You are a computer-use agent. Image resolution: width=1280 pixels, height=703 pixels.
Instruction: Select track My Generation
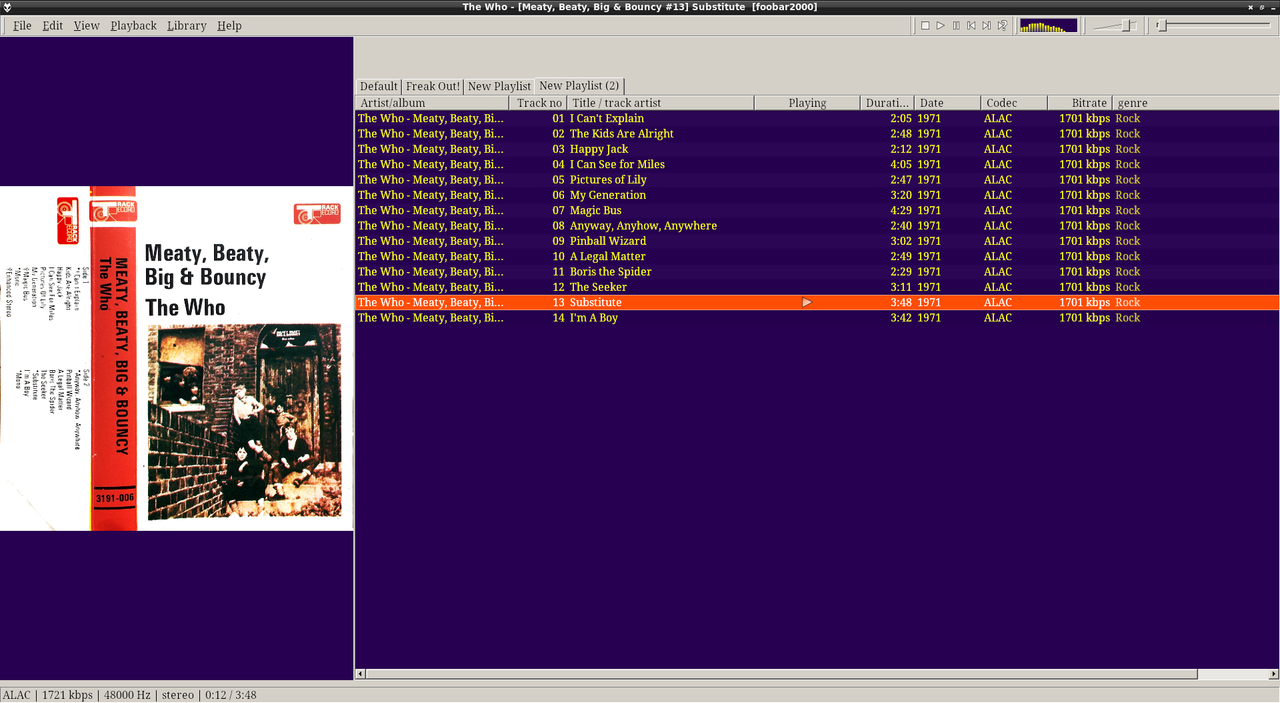point(817,195)
